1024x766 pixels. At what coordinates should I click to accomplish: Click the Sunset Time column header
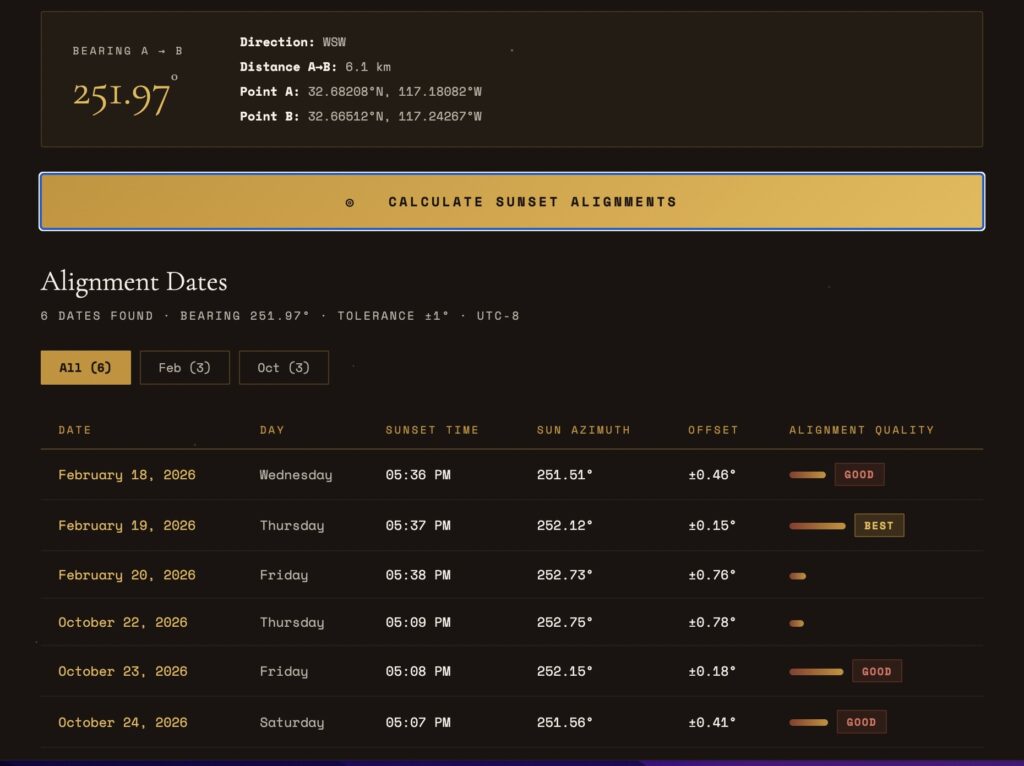click(x=432, y=430)
